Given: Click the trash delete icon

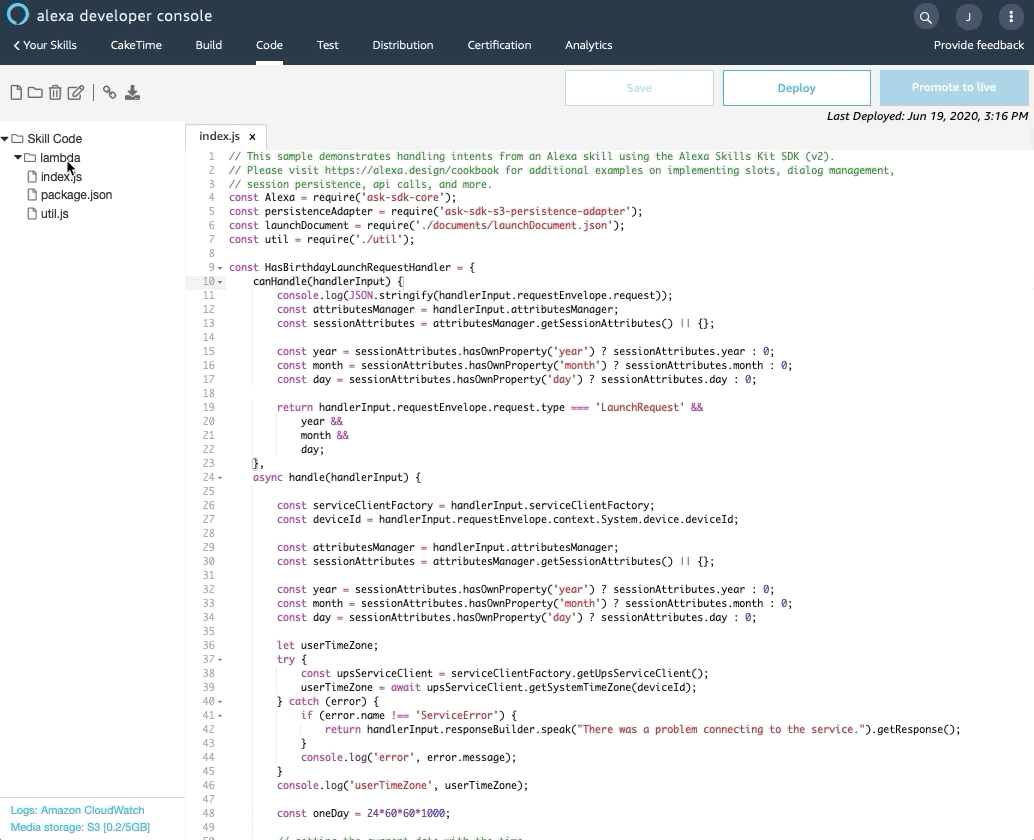Looking at the screenshot, I should point(55,93).
